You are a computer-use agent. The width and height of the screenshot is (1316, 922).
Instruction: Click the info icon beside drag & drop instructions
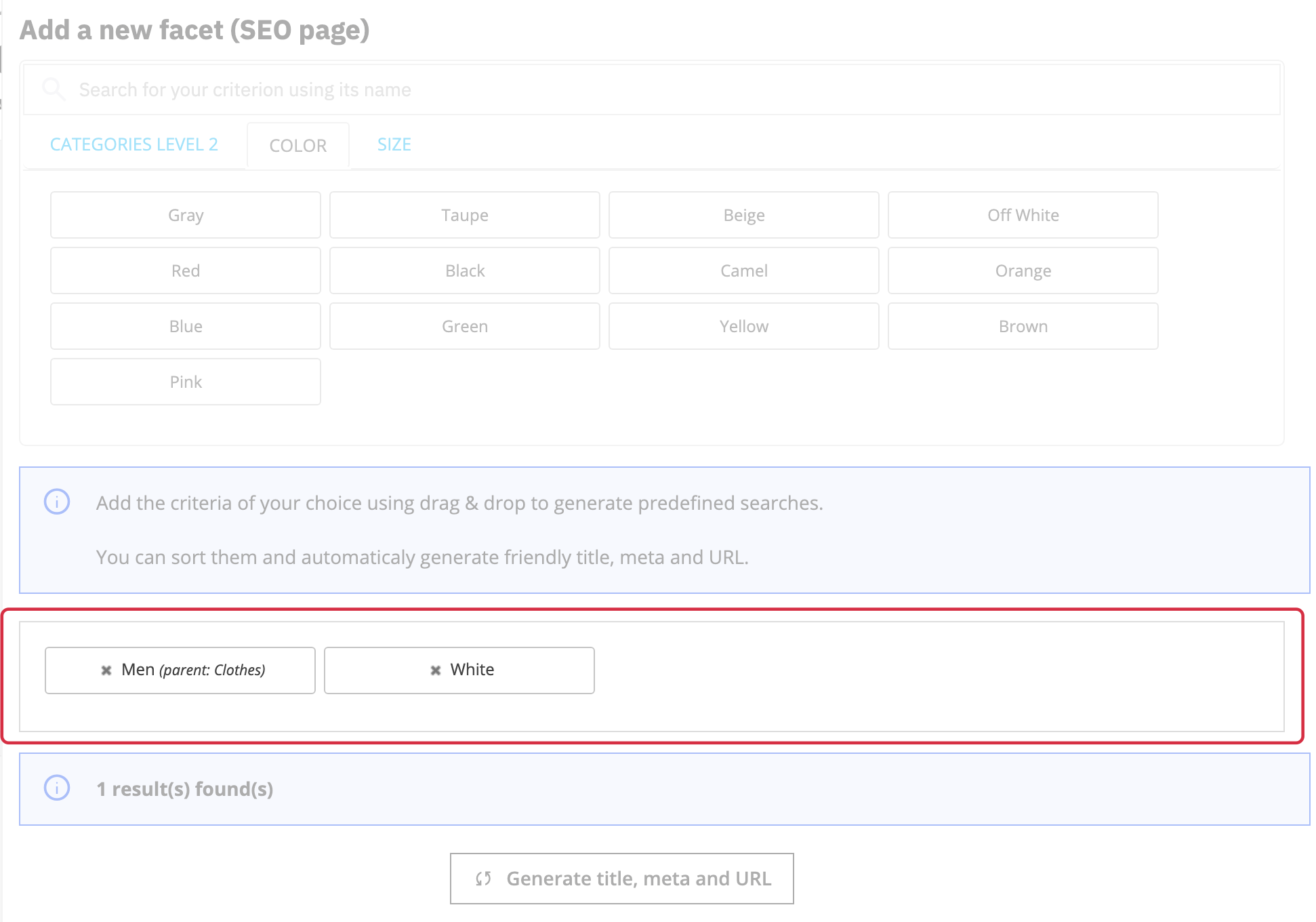57,502
